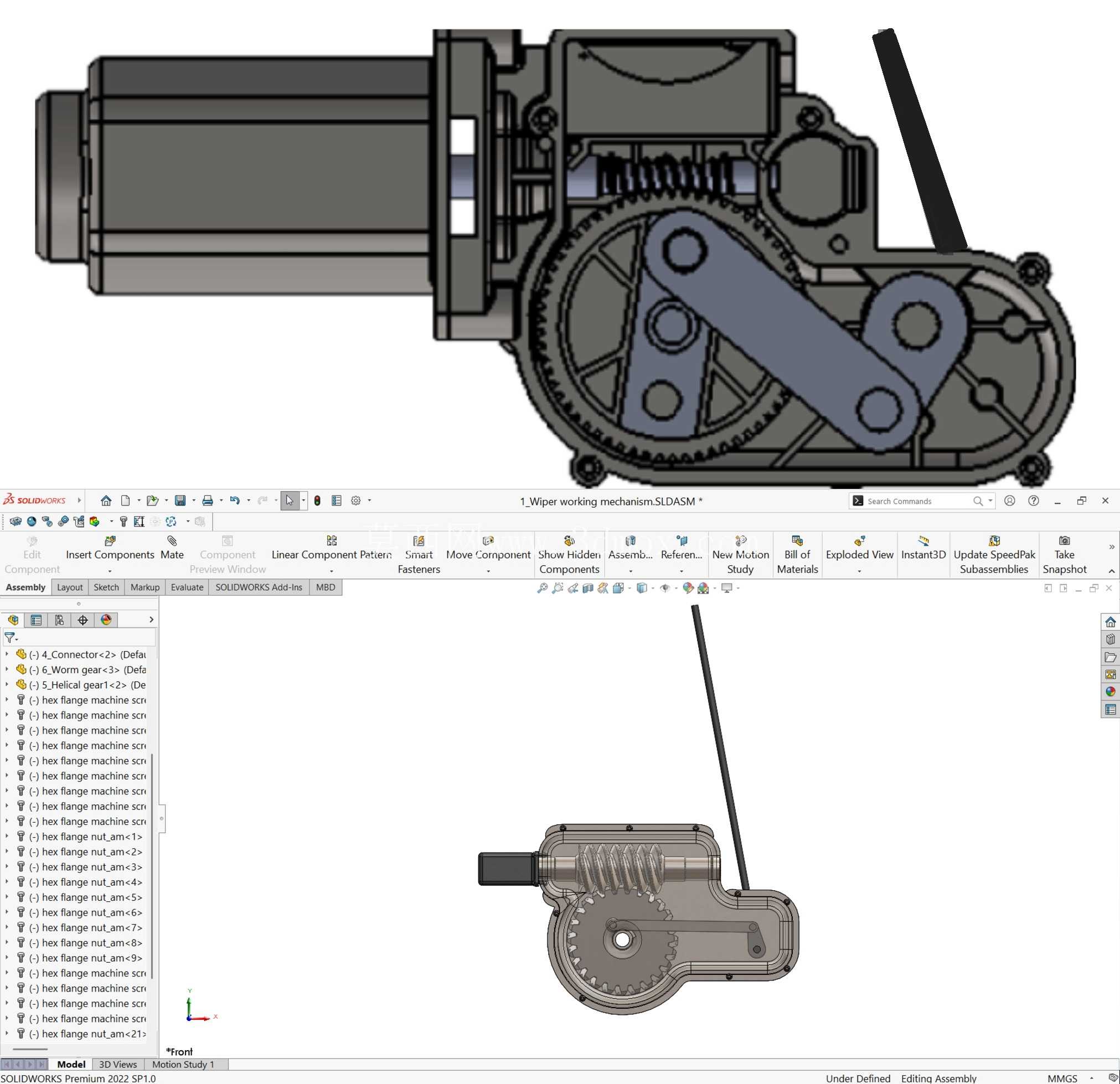Open the 3D Views bottom tab
Screen dimensions: 1120x1084
coord(118,1064)
